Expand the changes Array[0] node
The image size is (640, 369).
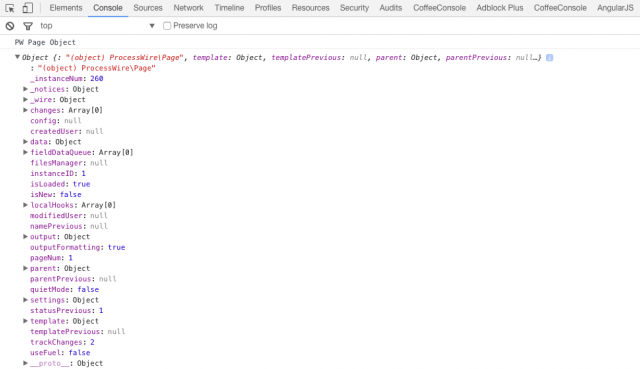[25, 110]
